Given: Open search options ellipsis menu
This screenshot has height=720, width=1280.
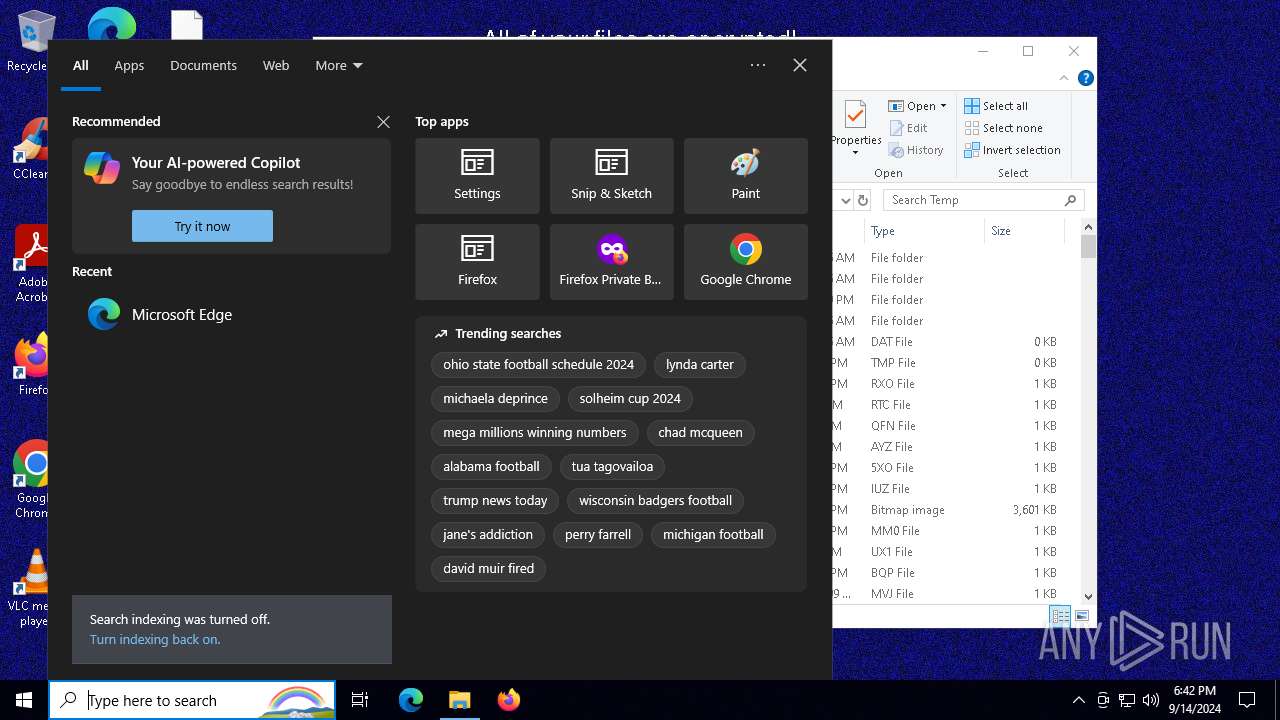Looking at the screenshot, I should tap(758, 65).
